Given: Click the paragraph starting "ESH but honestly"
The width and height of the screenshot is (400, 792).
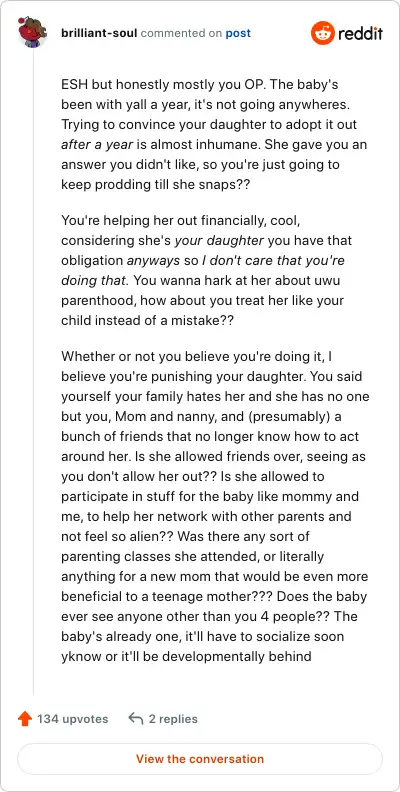Looking at the screenshot, I should click(214, 134).
